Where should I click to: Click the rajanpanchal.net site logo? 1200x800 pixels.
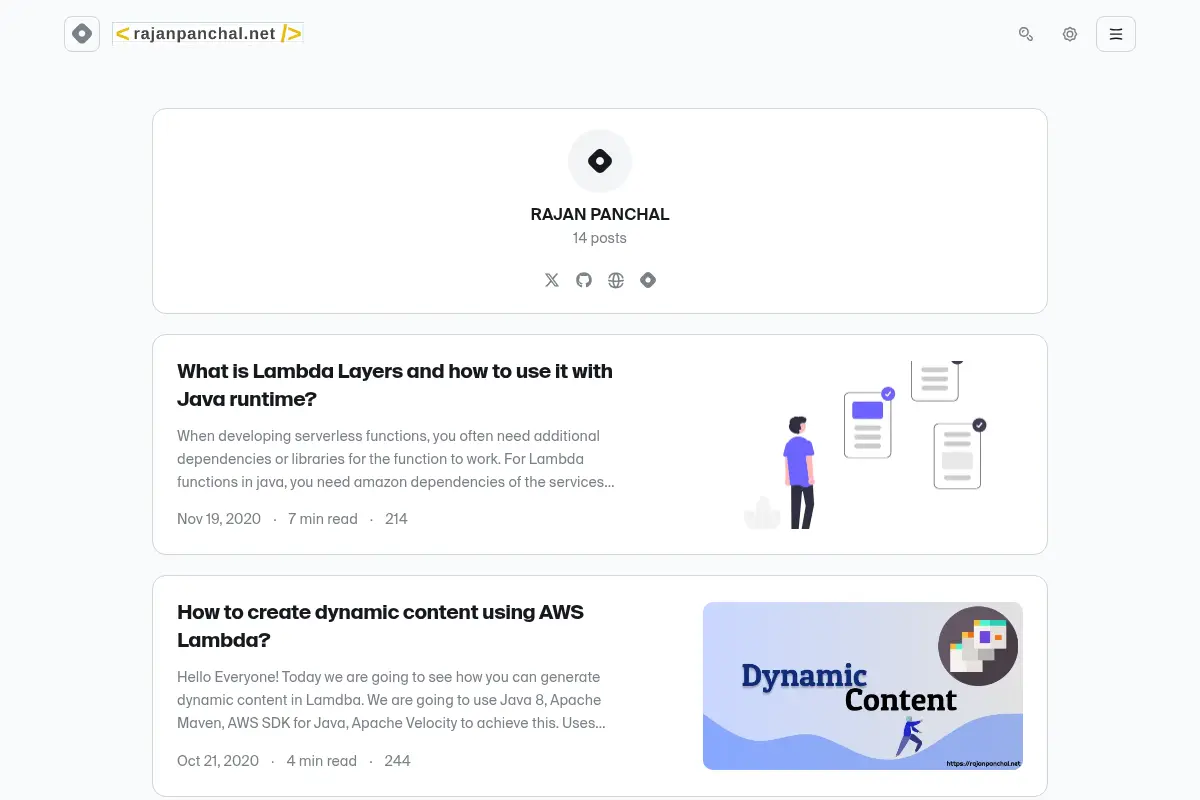click(x=208, y=34)
